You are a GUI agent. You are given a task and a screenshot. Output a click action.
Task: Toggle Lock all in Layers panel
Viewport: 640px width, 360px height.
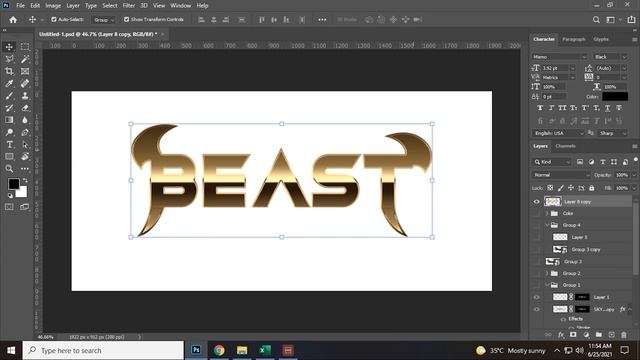pos(591,188)
